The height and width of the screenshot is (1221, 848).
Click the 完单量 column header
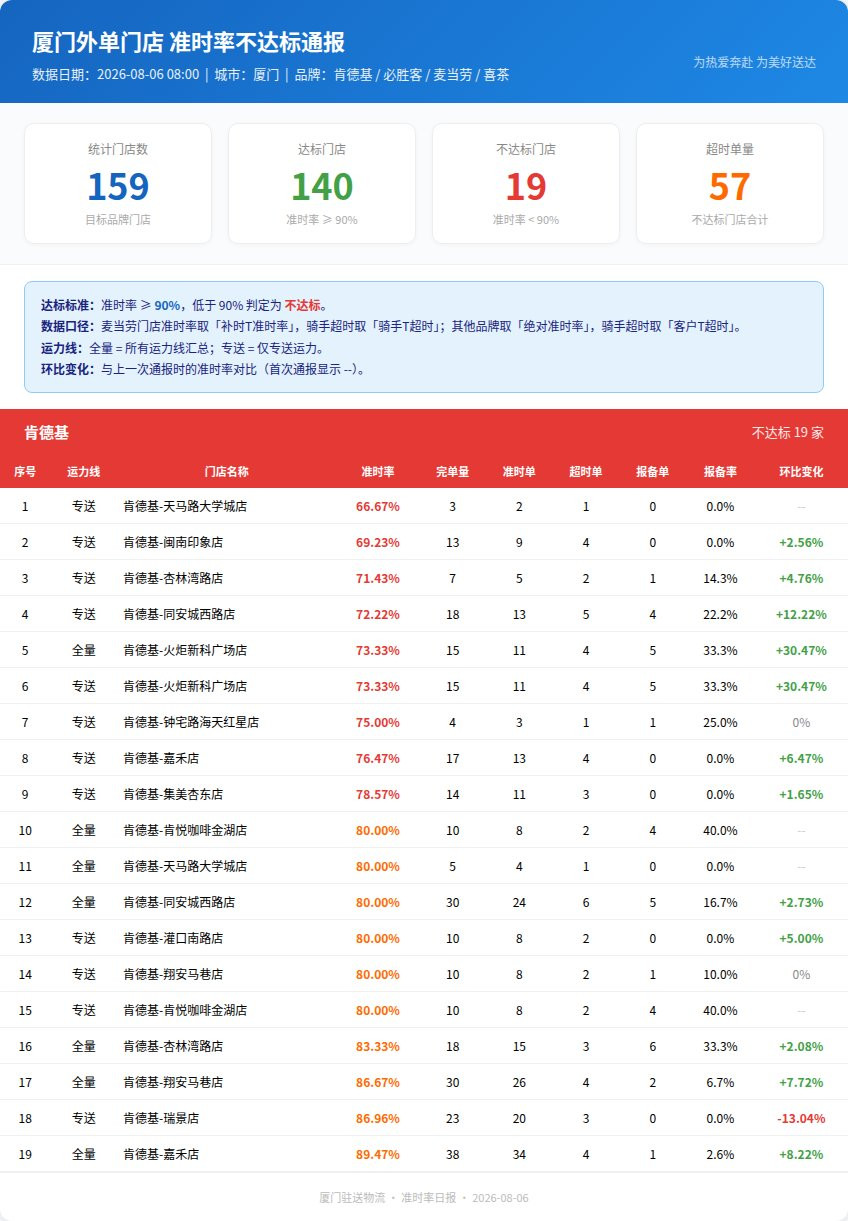click(x=453, y=471)
